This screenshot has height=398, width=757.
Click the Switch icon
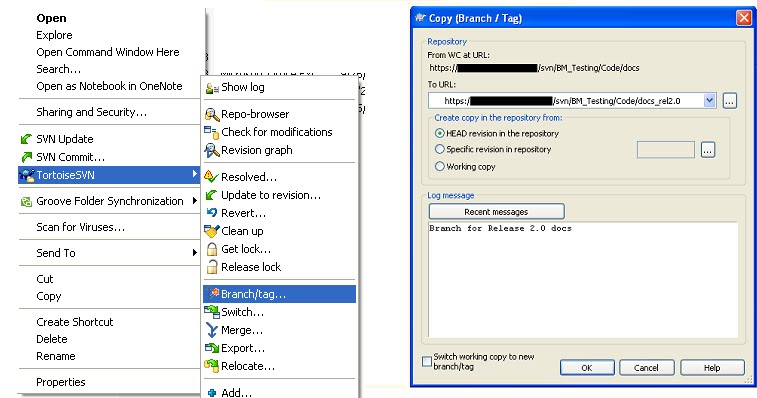pos(211,312)
